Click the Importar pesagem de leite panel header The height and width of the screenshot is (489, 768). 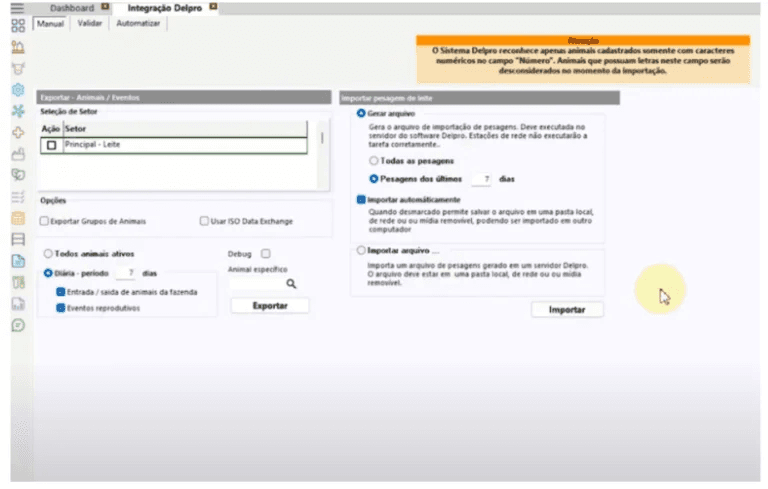[480, 98]
